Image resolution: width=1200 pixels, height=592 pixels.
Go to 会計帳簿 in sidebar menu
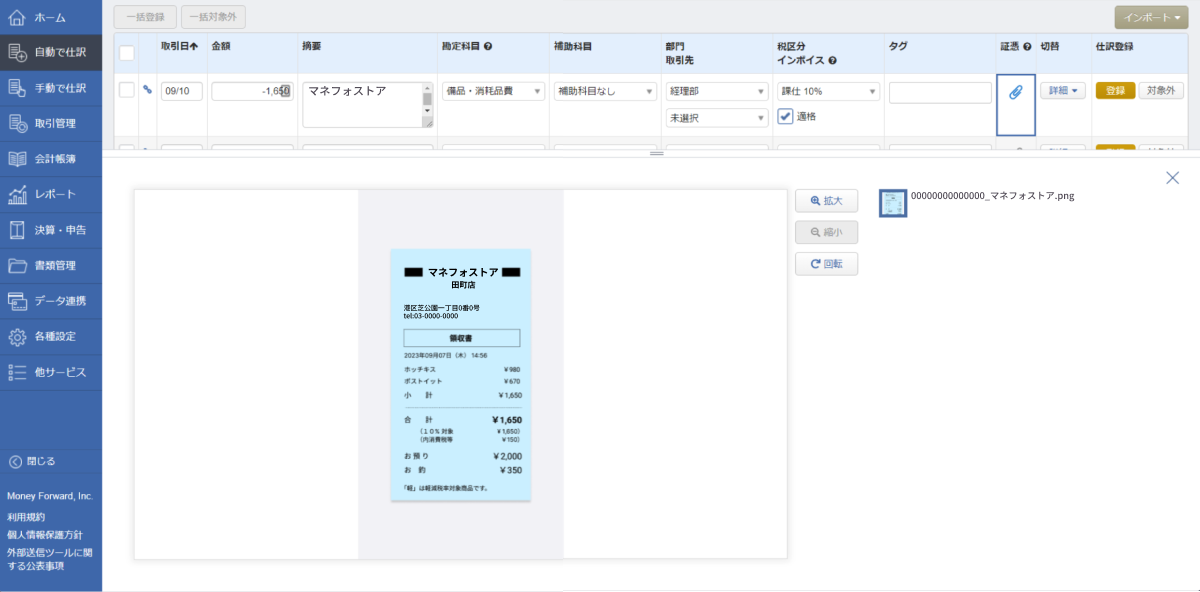(51, 159)
